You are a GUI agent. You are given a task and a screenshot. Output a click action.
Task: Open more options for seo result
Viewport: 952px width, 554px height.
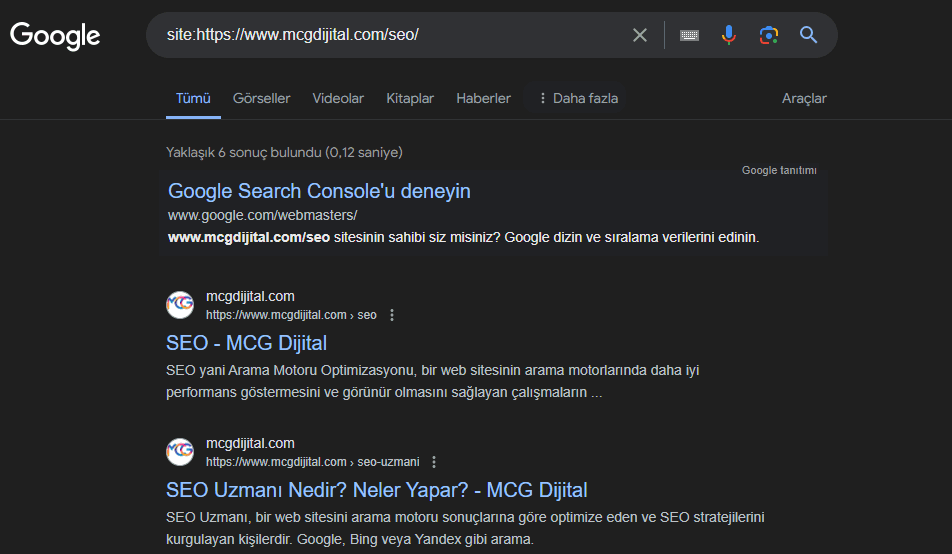point(392,315)
